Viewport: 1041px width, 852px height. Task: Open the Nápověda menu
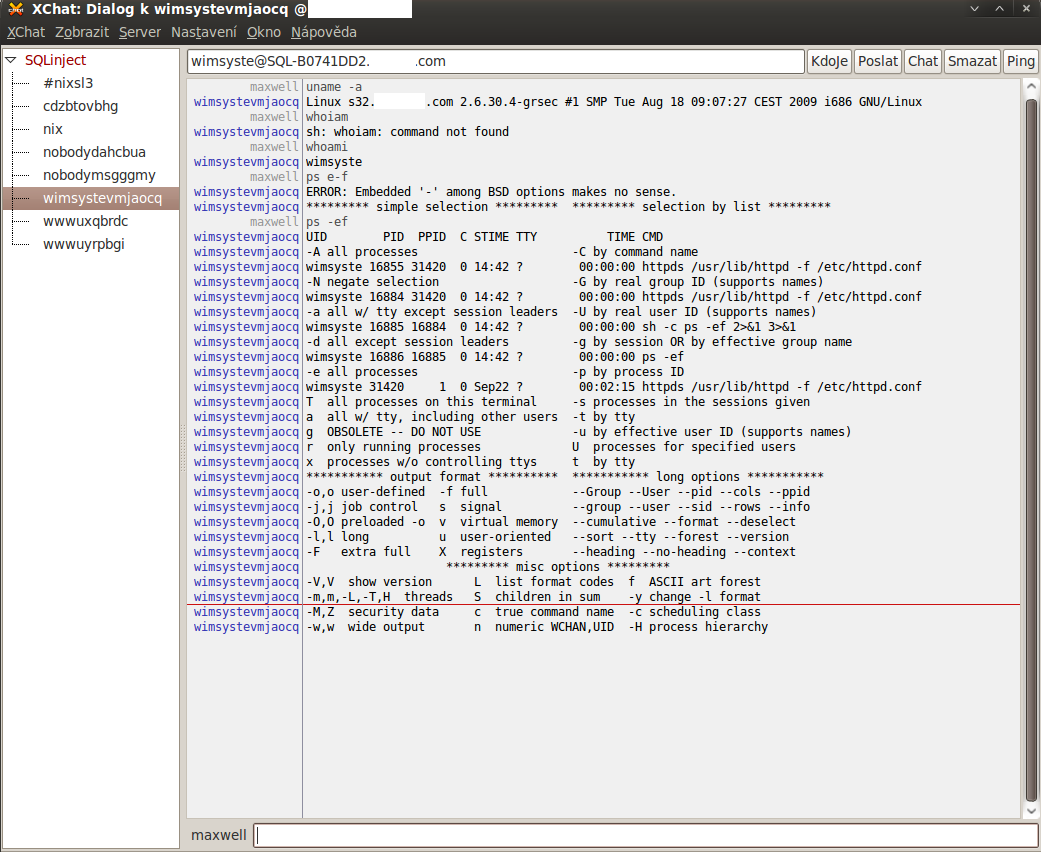324,32
